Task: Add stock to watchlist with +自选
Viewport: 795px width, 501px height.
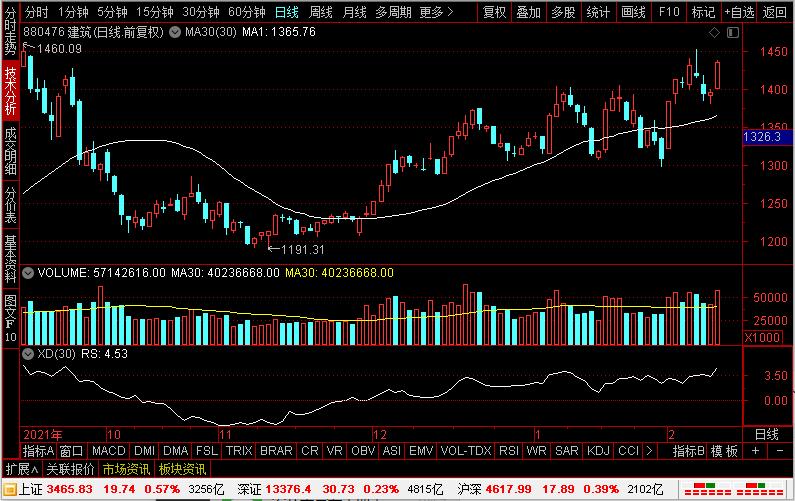Action: (x=739, y=12)
